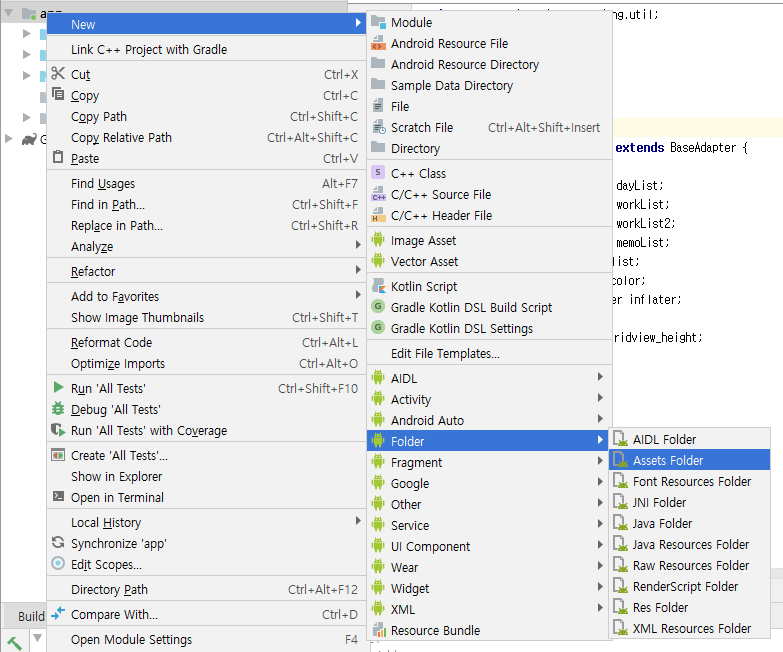
Task: Click the Resource Bundle icon
Action: (380, 630)
